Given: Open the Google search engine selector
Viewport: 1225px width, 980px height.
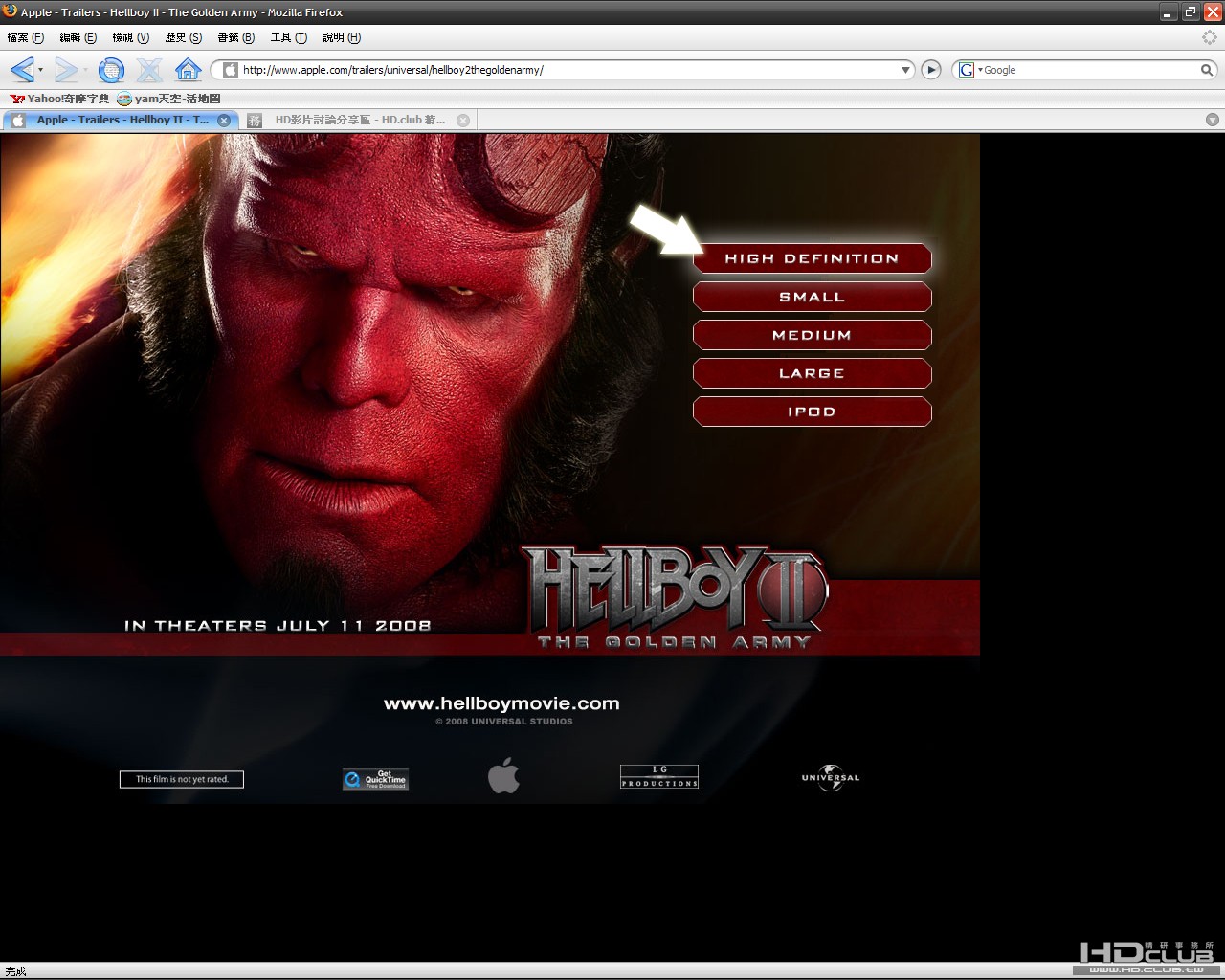Looking at the screenshot, I should point(970,70).
